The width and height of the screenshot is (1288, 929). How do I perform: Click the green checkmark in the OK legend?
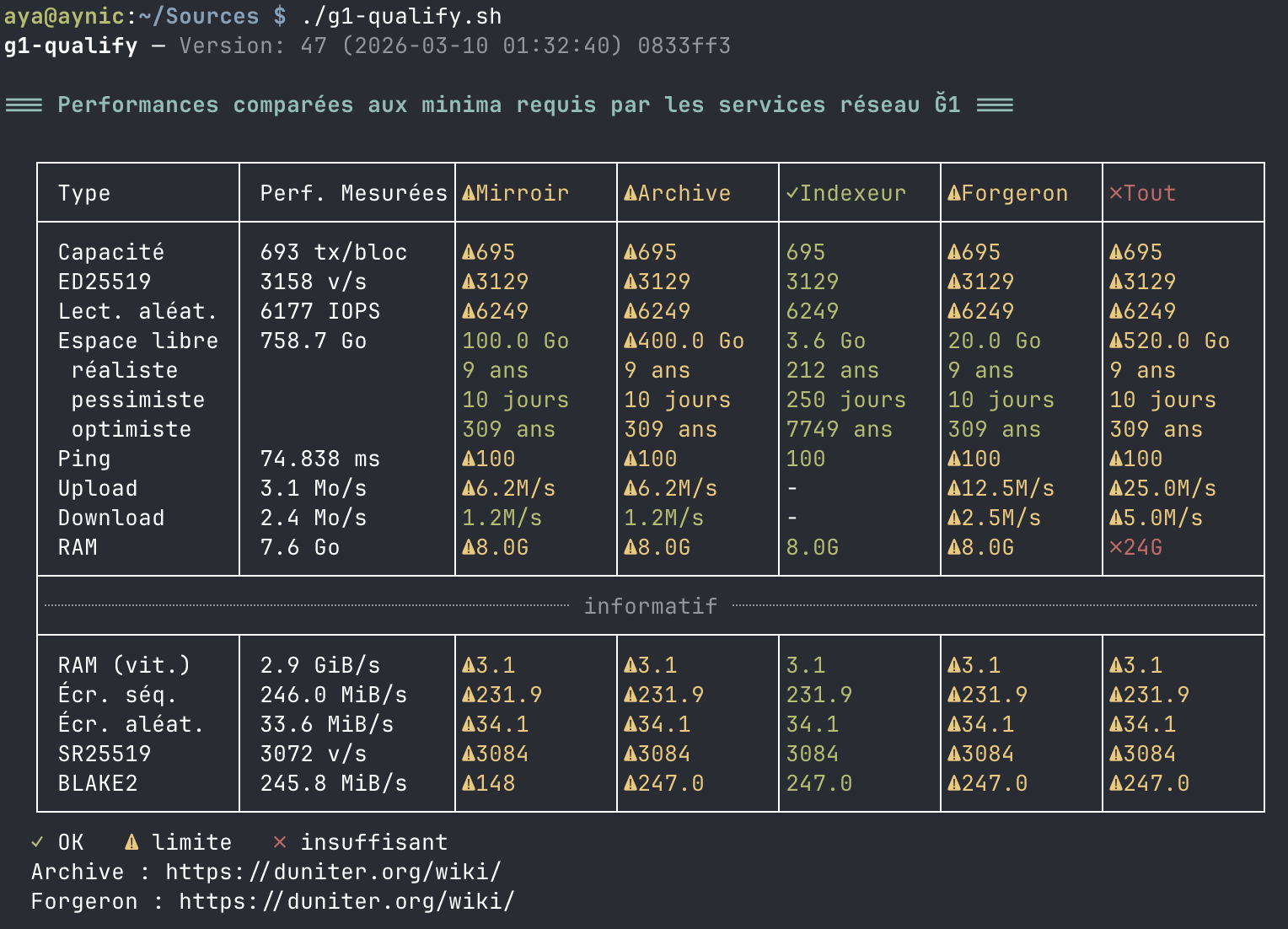click(37, 842)
